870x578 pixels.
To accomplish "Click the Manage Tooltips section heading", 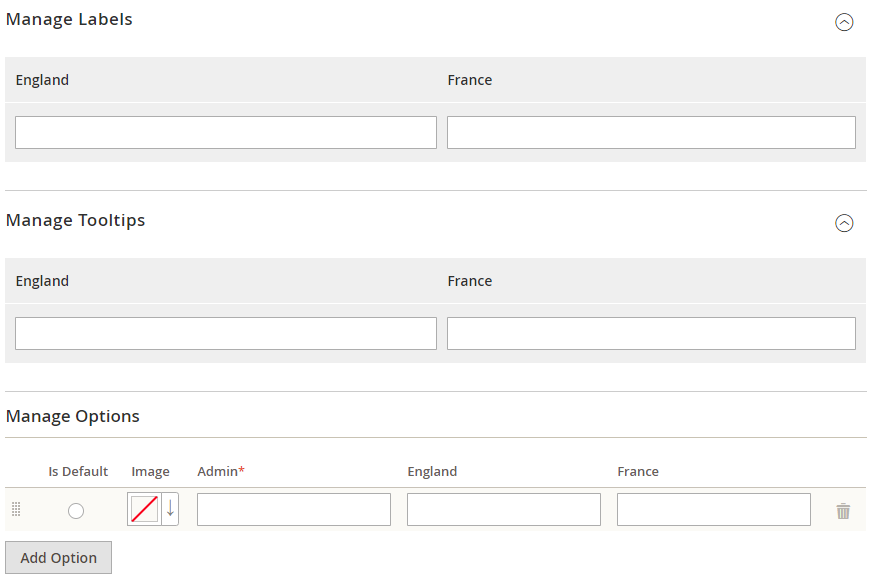I will (75, 220).
